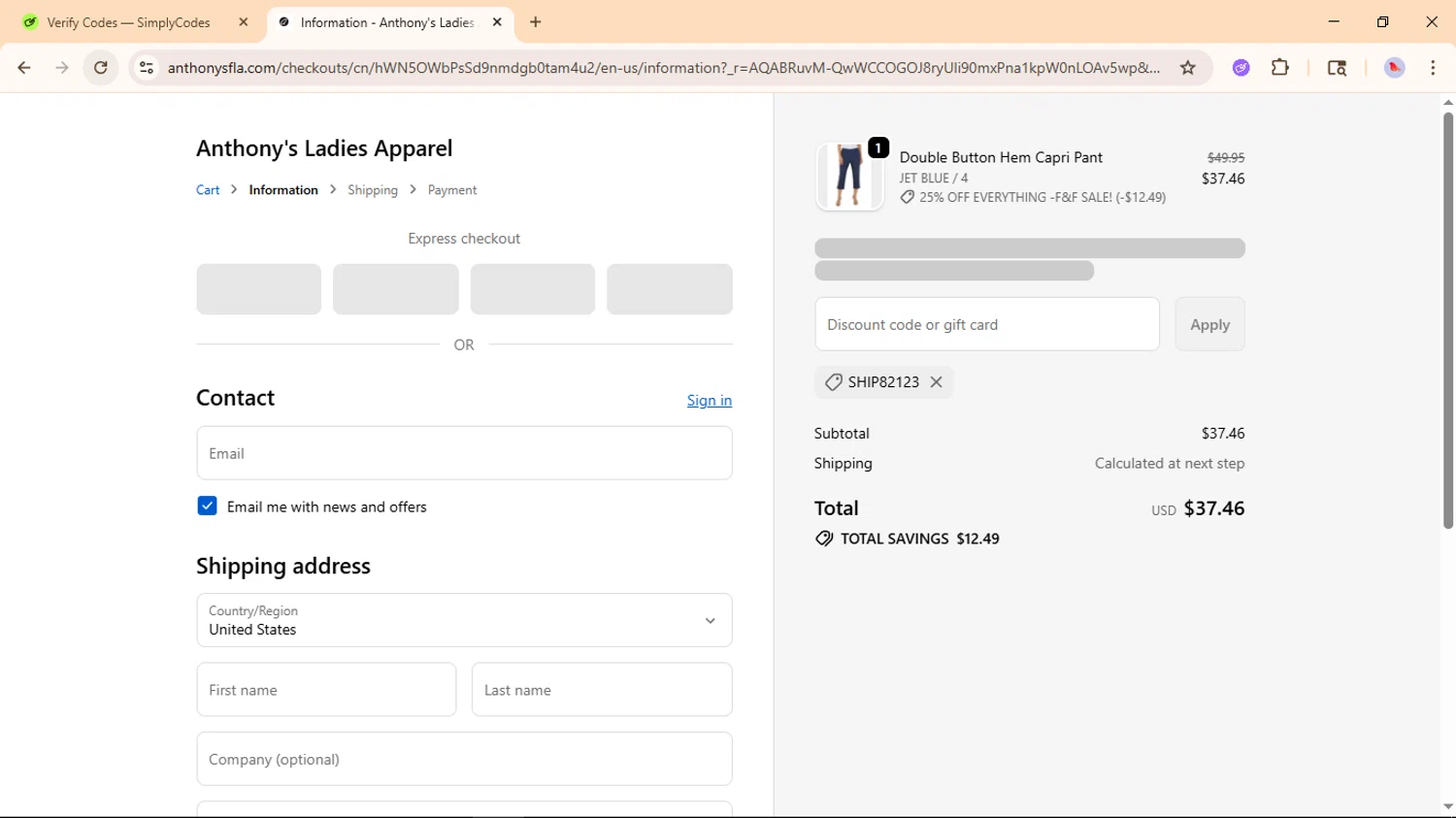Click the Capri Pant product thumbnail
The width and height of the screenshot is (1456, 818).
pos(849,176)
